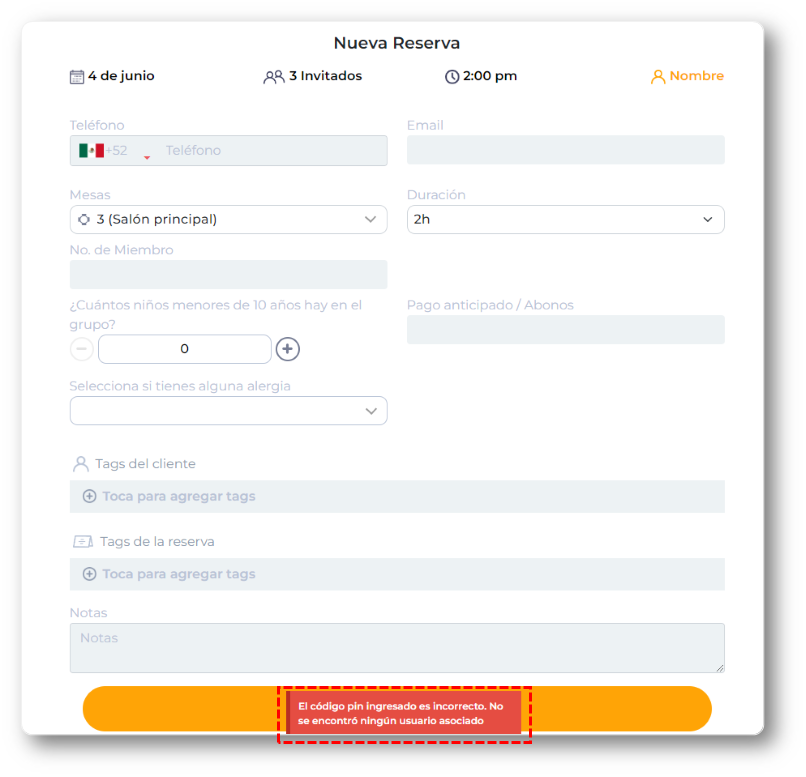806x777 pixels.
Task: Click the Teléfono number input field
Action: click(x=270, y=151)
